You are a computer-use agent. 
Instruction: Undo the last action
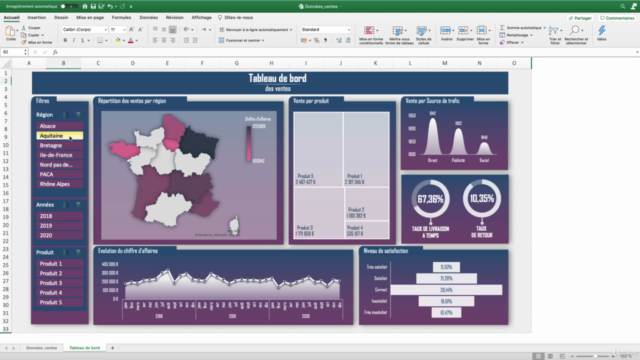[x=110, y=7]
